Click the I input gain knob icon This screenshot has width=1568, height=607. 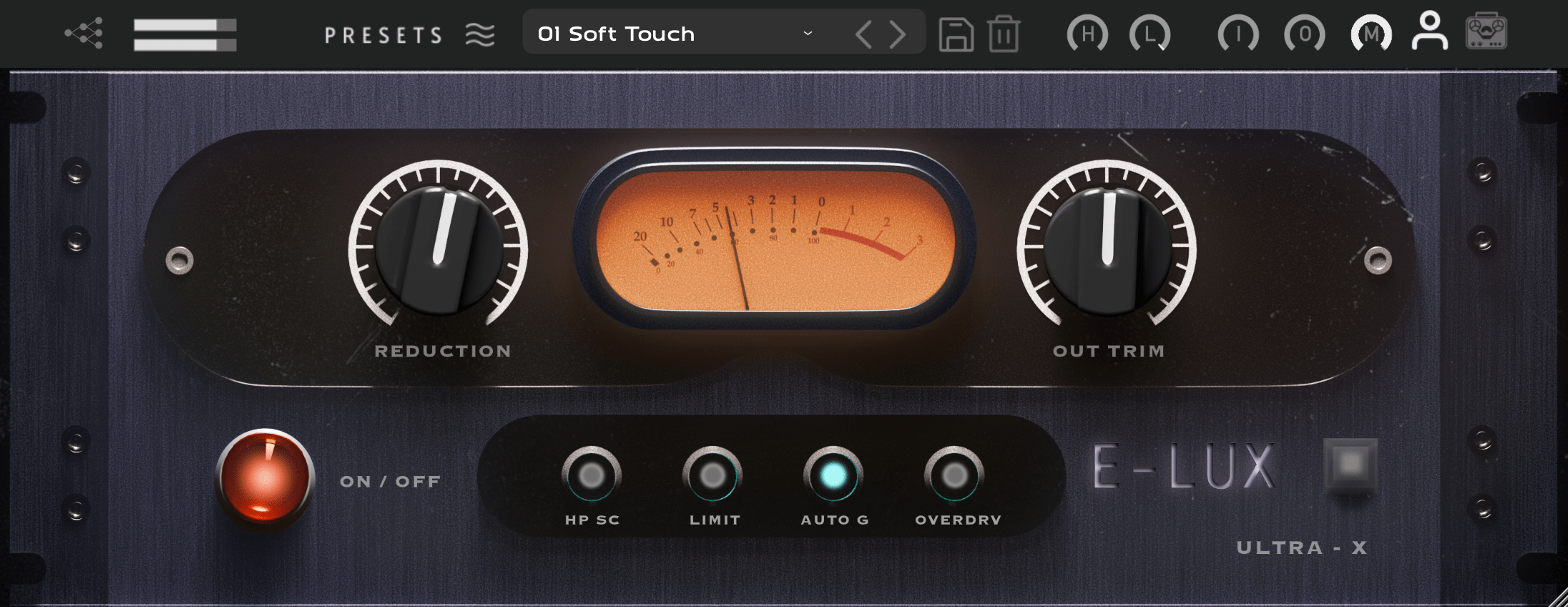tap(1238, 34)
